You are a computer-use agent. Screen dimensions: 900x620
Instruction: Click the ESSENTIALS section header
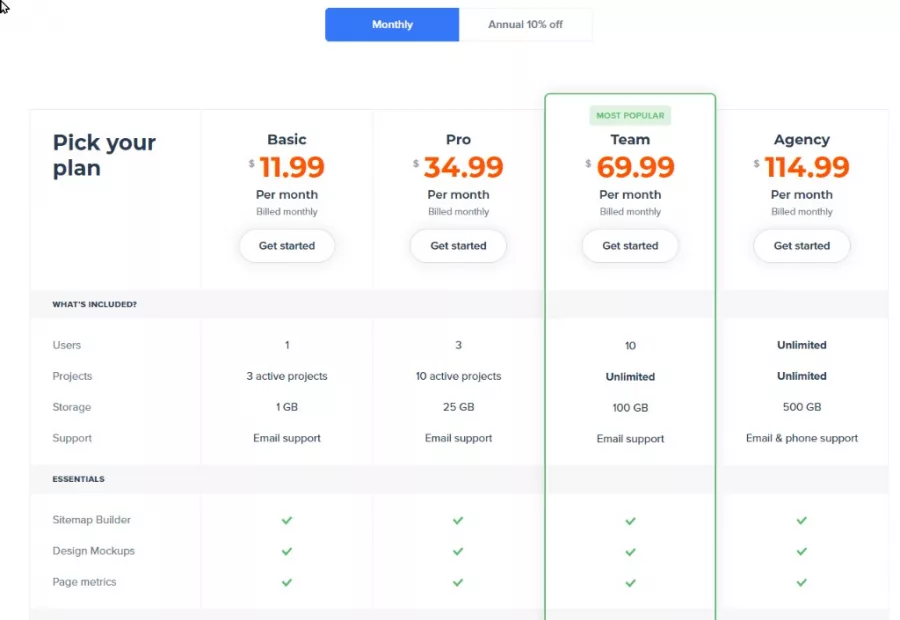(79, 479)
